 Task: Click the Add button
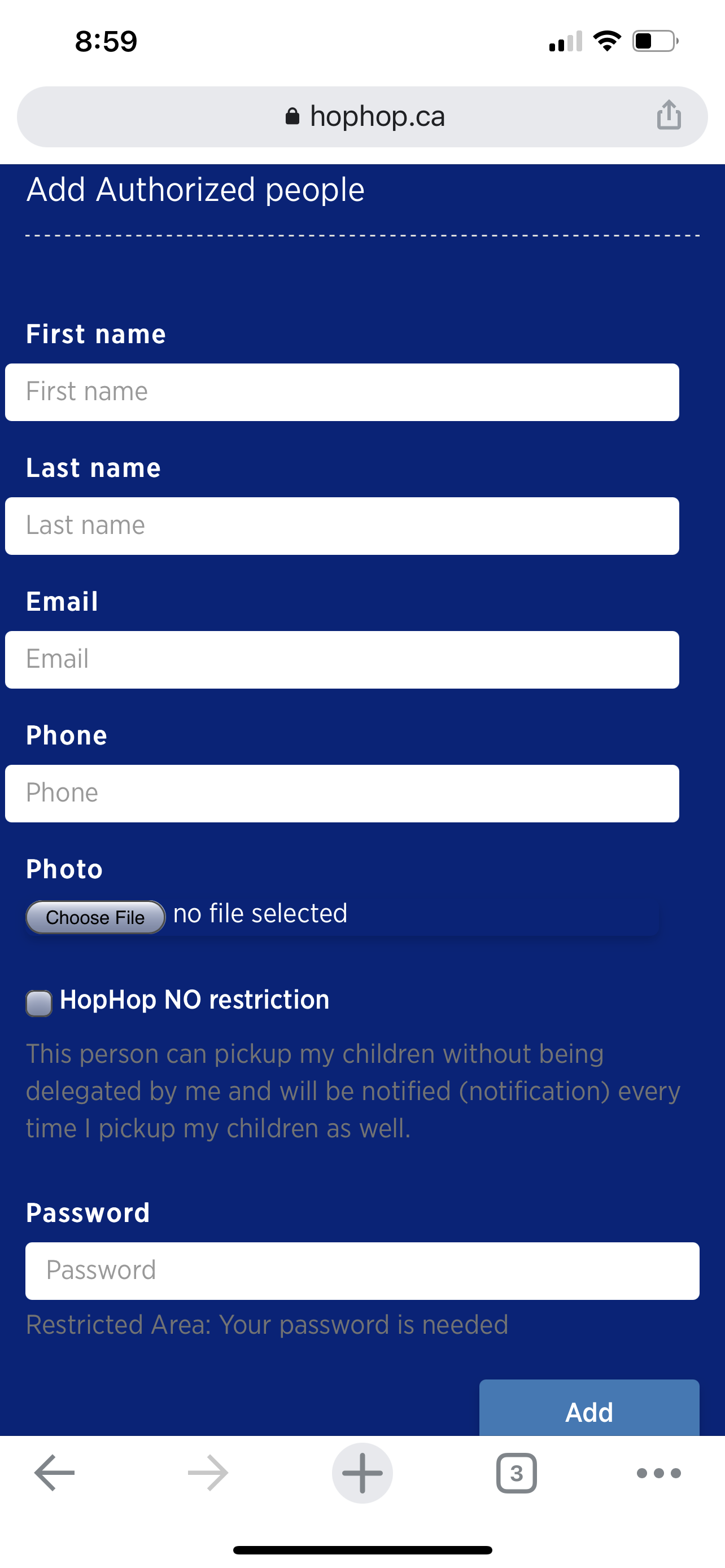pos(589,1408)
